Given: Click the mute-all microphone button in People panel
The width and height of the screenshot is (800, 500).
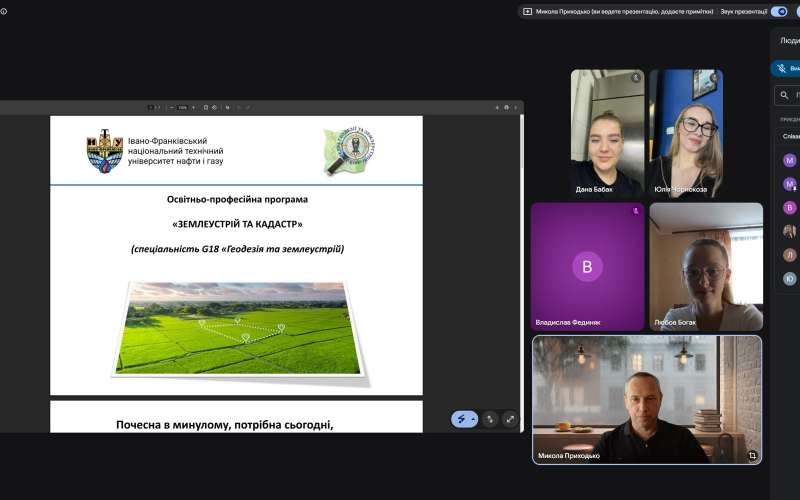Looking at the screenshot, I should pyautogui.click(x=786, y=68).
